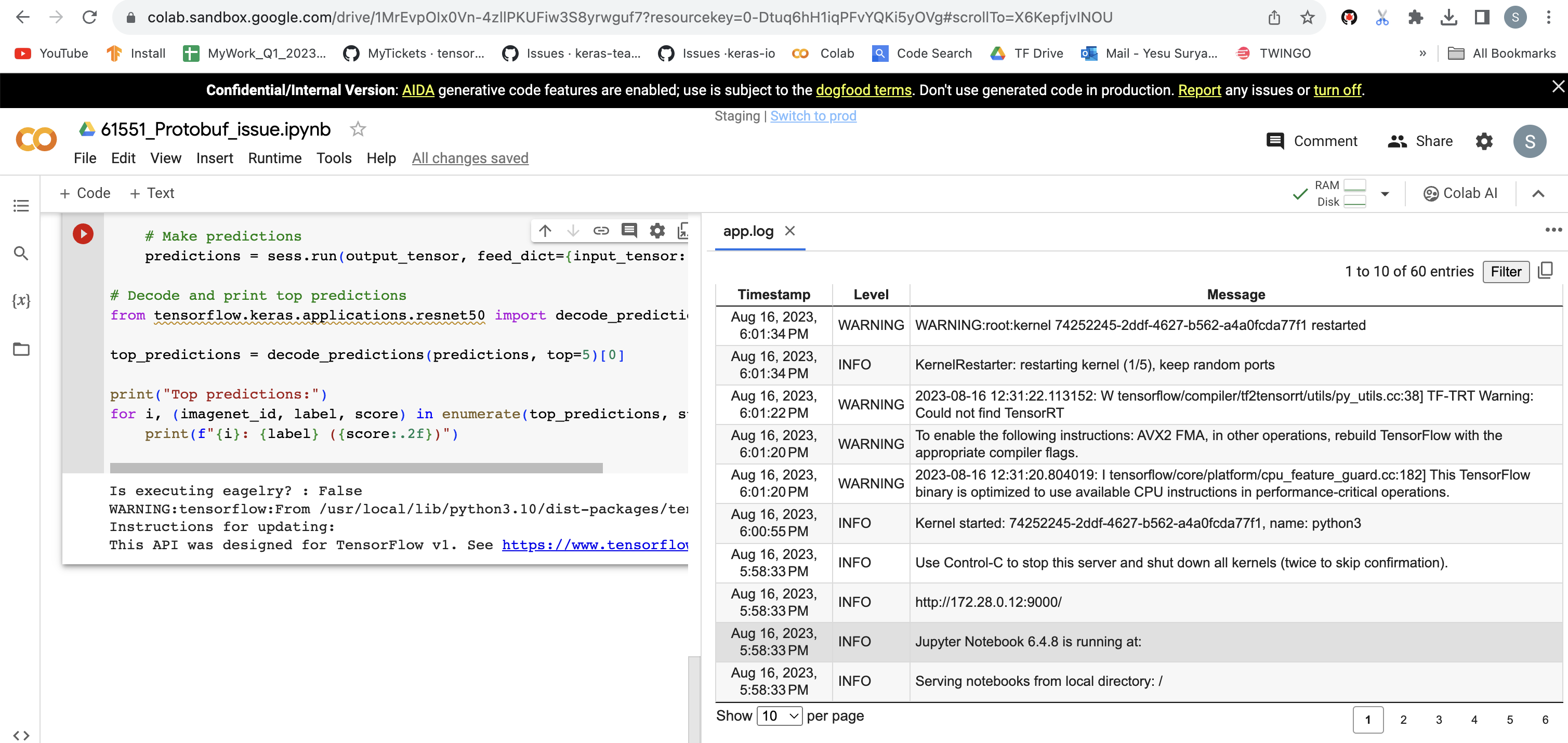This screenshot has height=743, width=1568.
Task: Open Colab AI
Action: [1461, 193]
